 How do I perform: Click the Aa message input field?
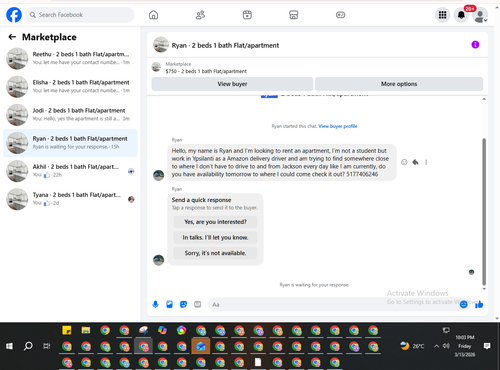[333, 304]
